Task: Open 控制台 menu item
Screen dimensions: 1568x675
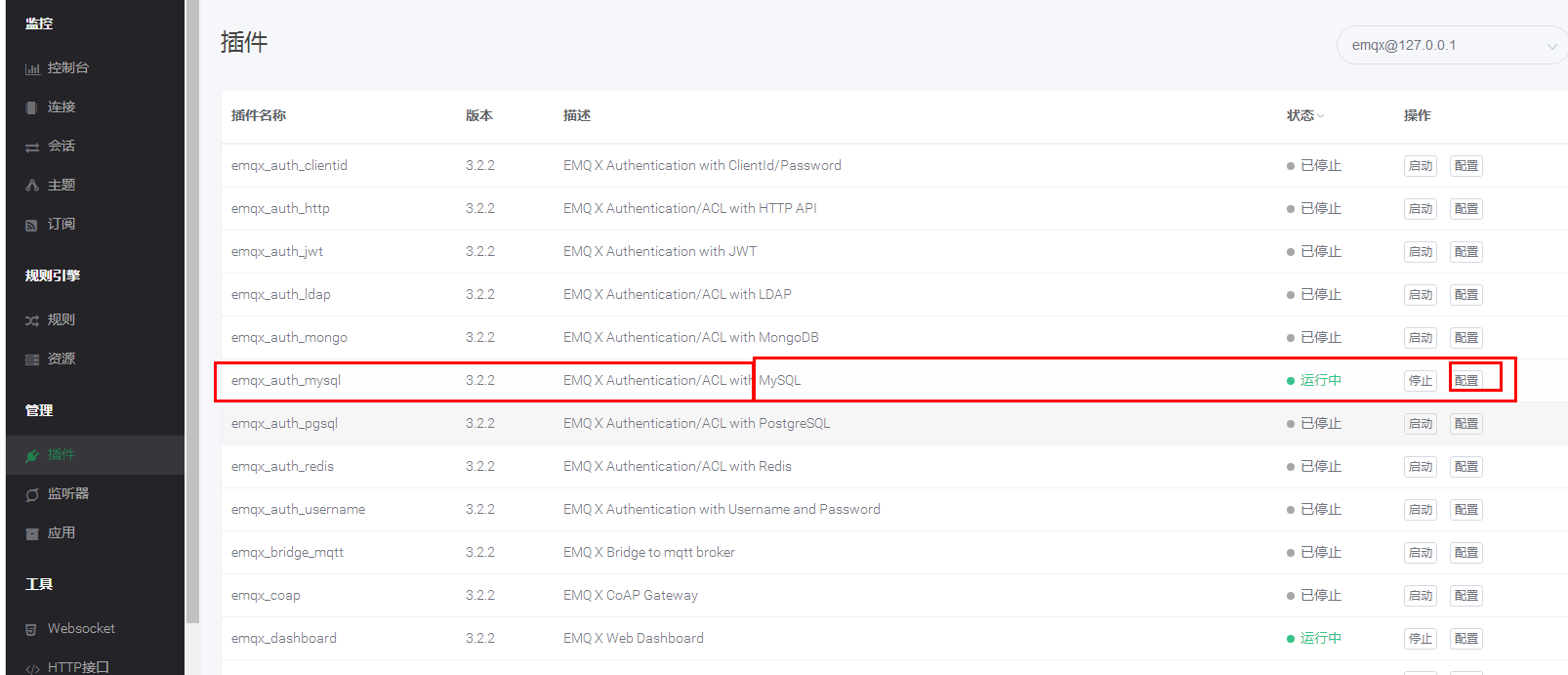Action: coord(95,67)
